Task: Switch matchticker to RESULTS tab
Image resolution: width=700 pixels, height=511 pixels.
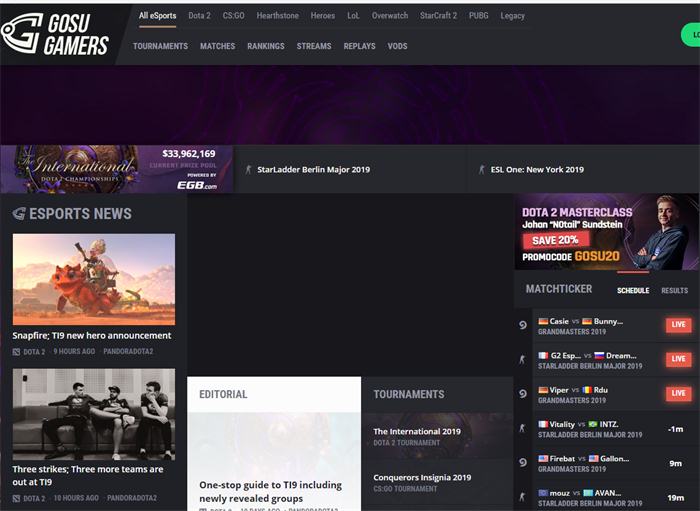Action: (675, 291)
